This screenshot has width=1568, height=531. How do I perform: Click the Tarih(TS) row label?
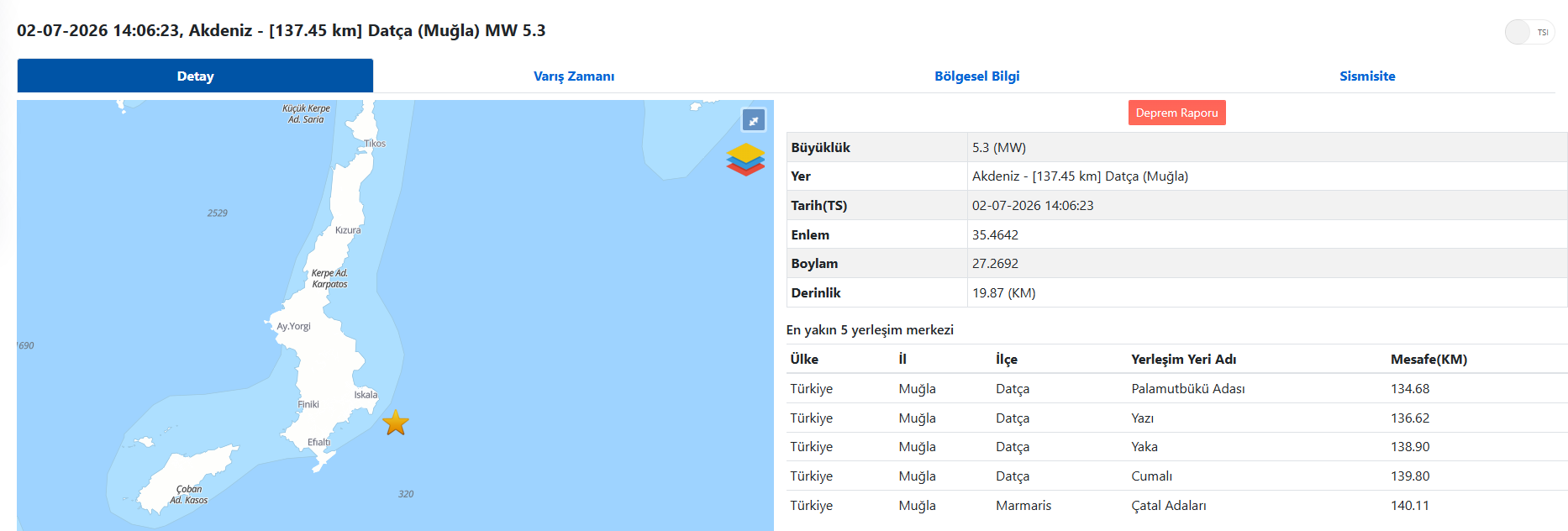click(x=818, y=206)
